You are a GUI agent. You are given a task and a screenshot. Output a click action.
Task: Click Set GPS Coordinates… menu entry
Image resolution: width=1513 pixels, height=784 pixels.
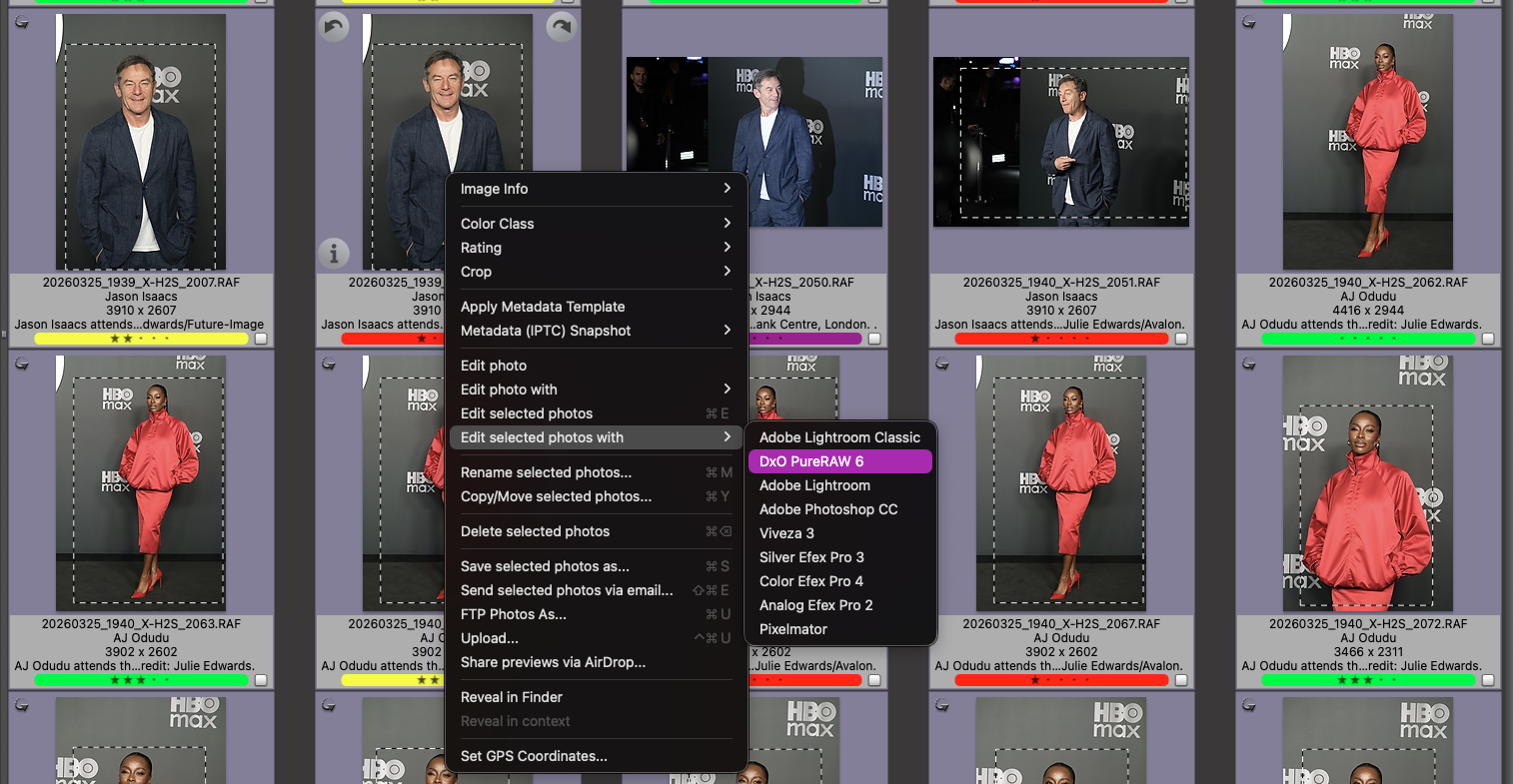click(x=534, y=756)
